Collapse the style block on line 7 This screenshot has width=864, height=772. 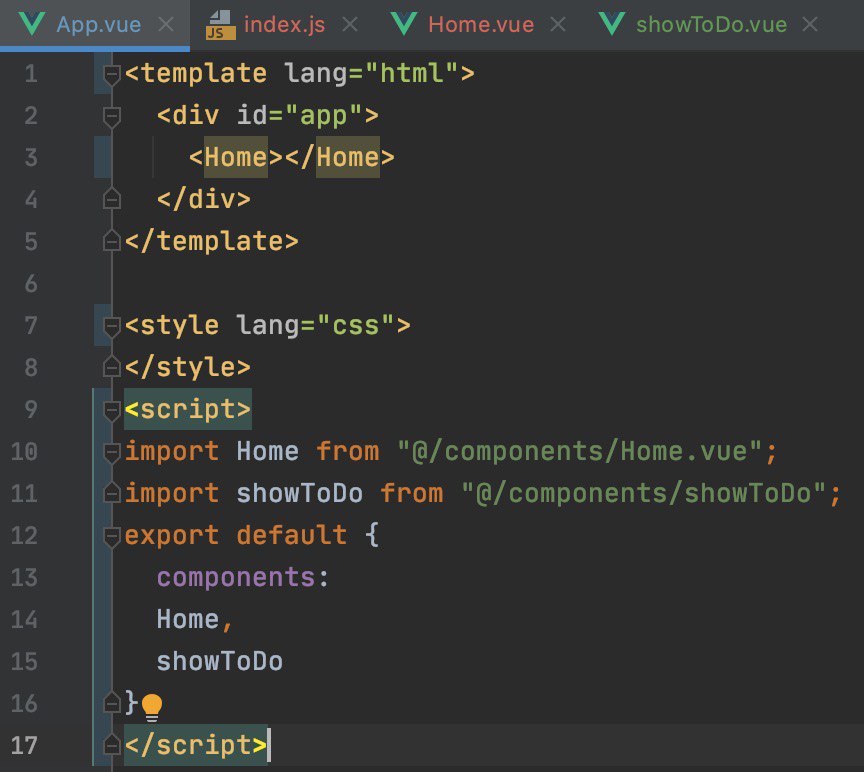pos(112,326)
